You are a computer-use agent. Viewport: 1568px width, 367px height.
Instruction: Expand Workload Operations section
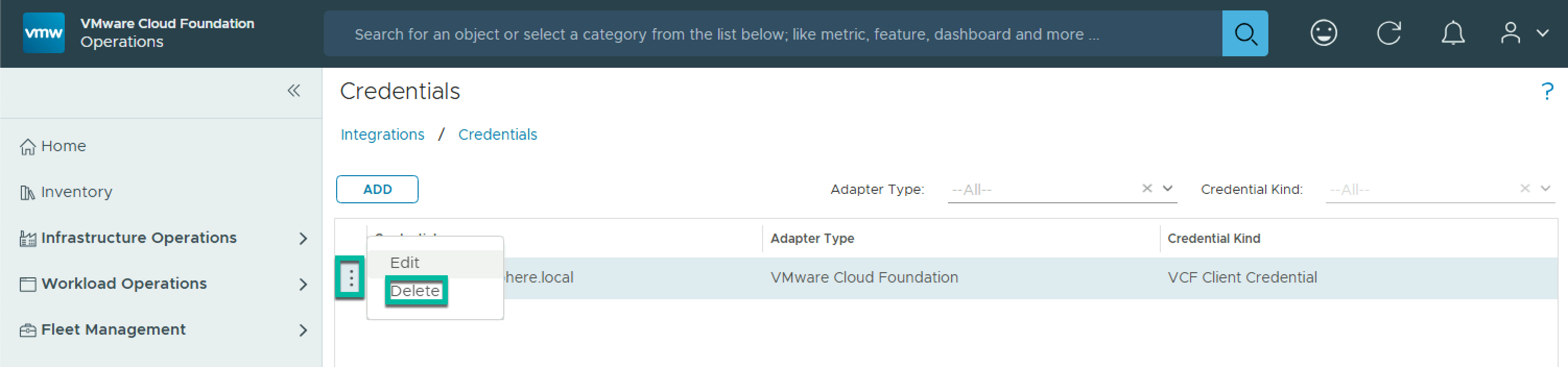point(303,284)
